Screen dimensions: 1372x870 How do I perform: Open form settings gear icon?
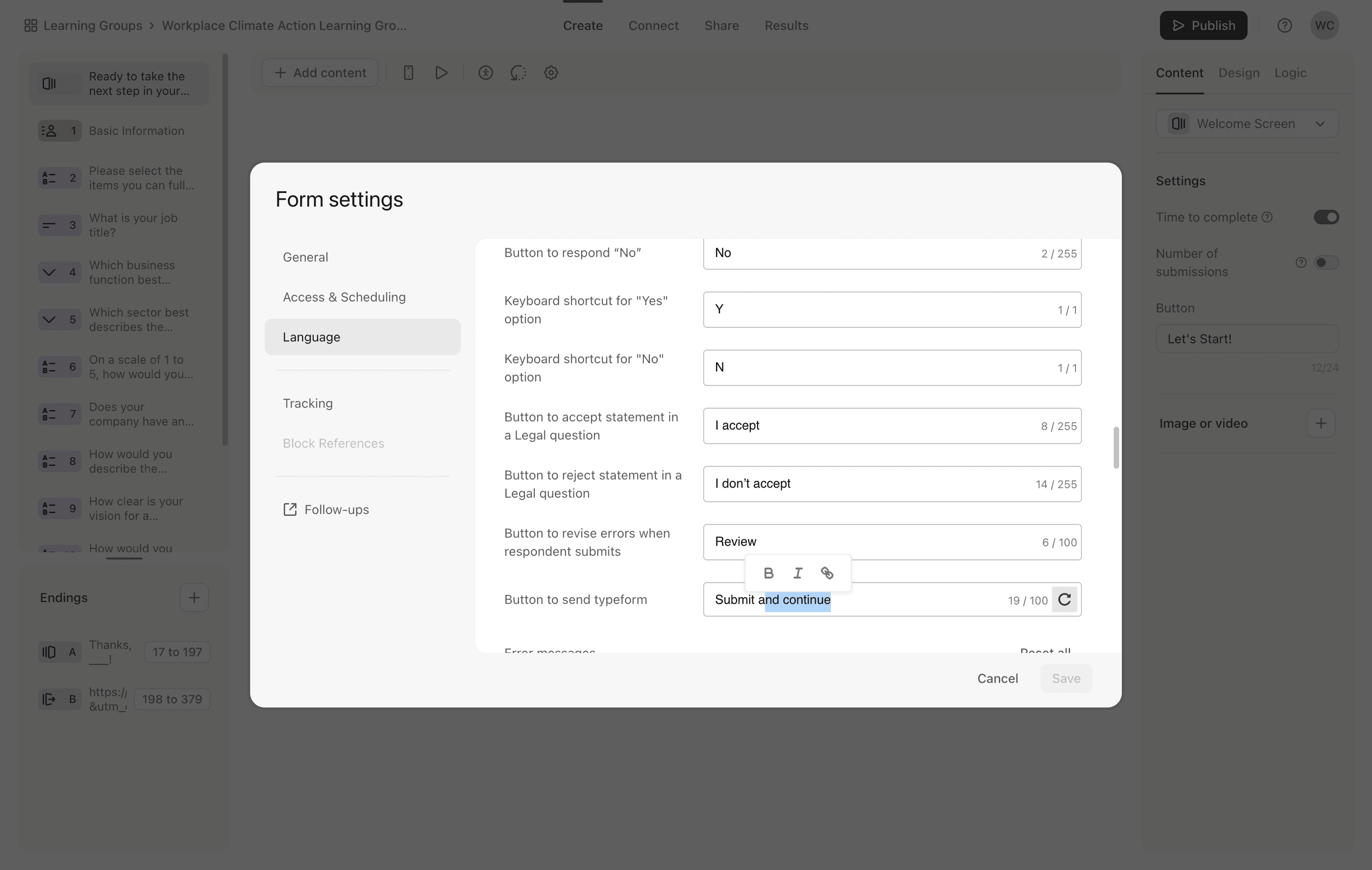pyautogui.click(x=550, y=72)
